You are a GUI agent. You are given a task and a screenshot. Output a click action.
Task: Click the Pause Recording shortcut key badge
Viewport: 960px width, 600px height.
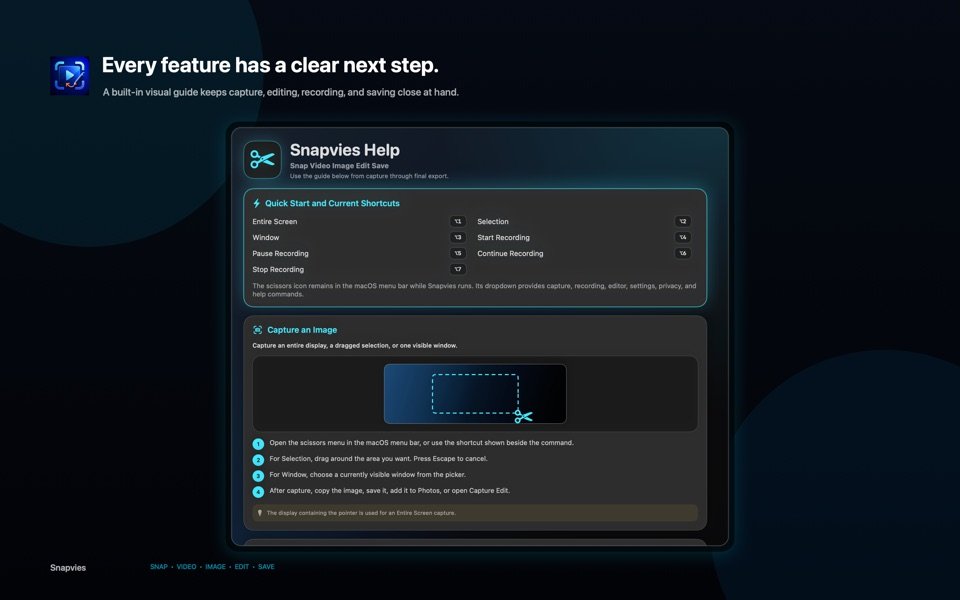457,253
